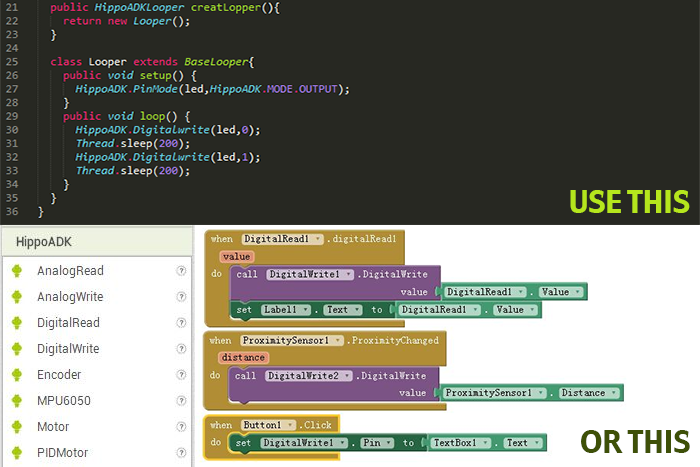Open Text property dropdown beside Label1
700x467 pixels.
343,309
